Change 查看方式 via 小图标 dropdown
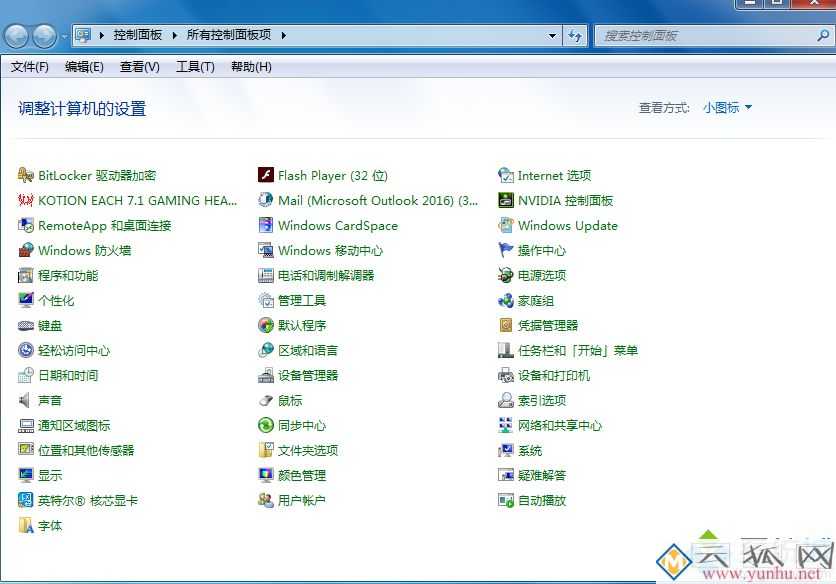This screenshot has height=584, width=836. 727,108
